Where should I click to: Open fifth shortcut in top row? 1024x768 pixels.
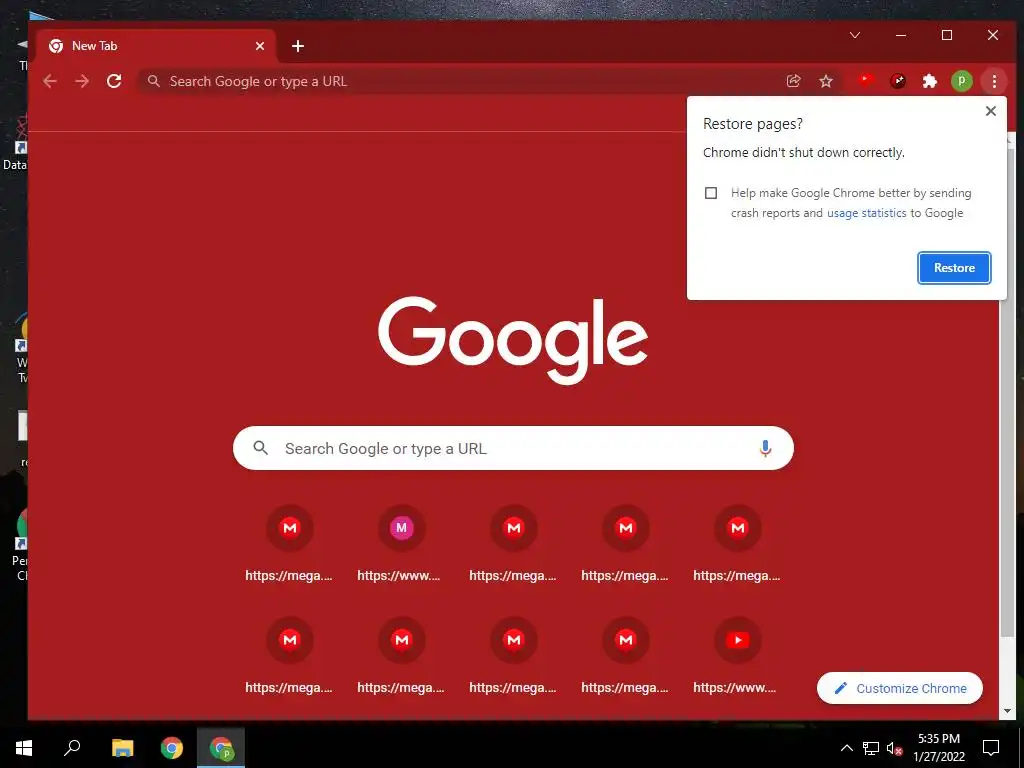pyautogui.click(x=737, y=543)
